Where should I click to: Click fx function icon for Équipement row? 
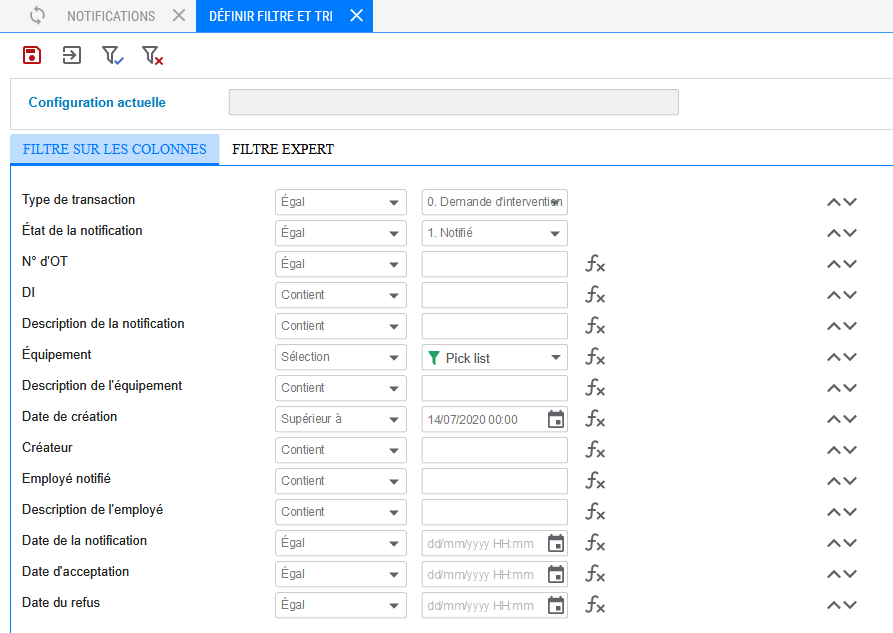(595, 357)
